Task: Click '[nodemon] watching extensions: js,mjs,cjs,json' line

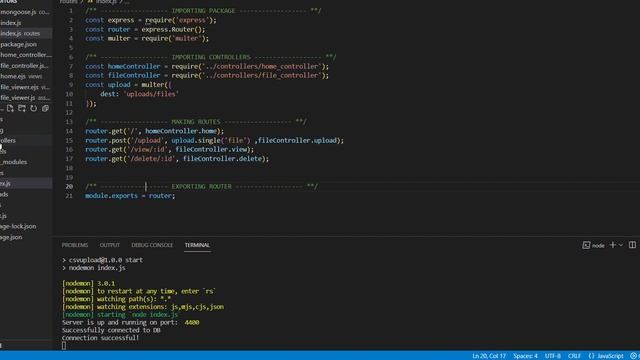Action: [x=143, y=307]
